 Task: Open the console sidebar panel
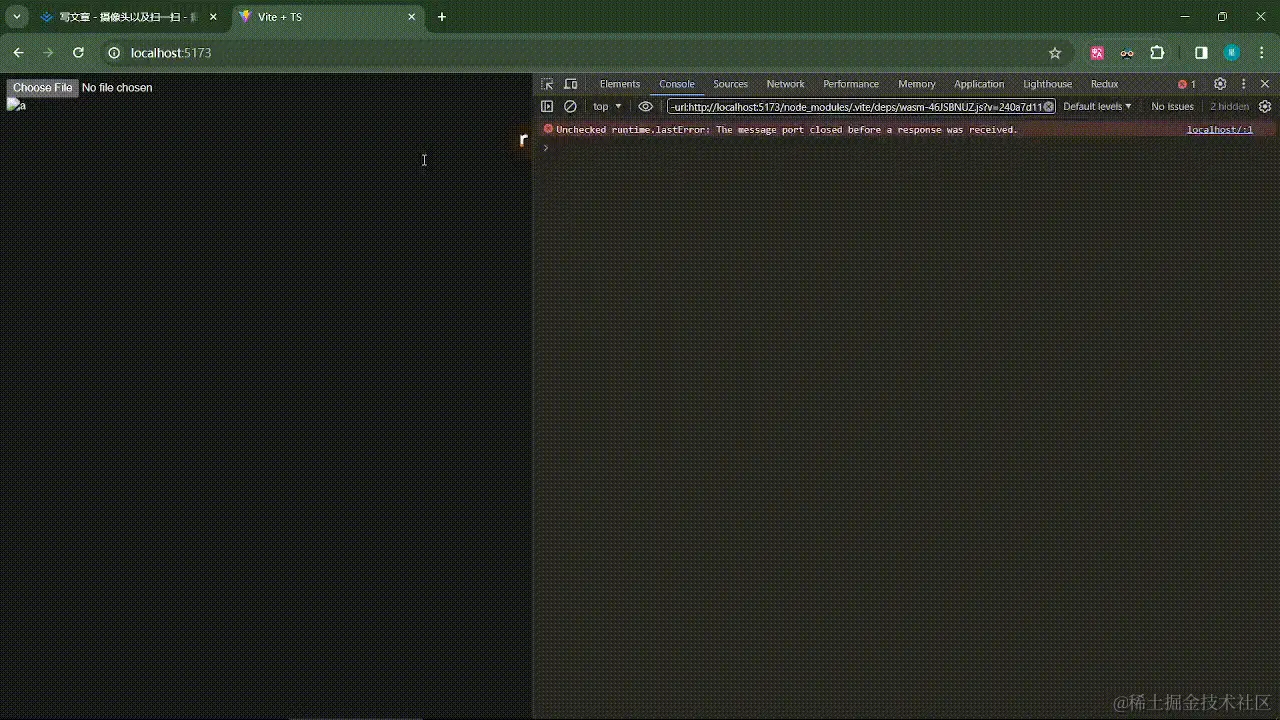click(x=547, y=106)
